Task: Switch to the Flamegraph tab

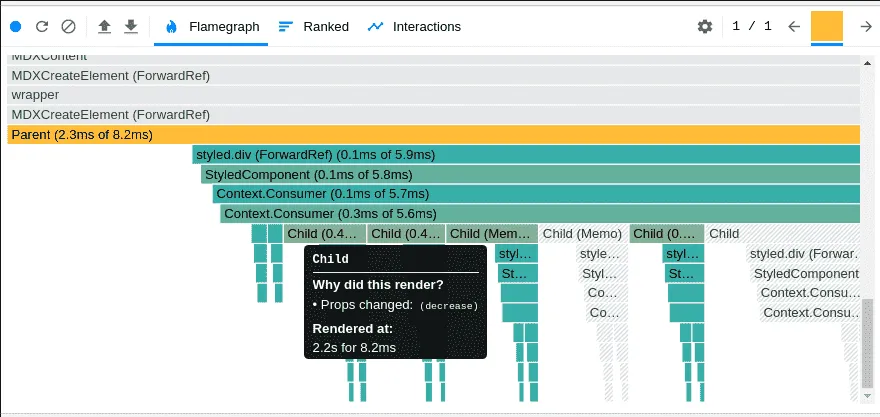Action: [x=211, y=26]
